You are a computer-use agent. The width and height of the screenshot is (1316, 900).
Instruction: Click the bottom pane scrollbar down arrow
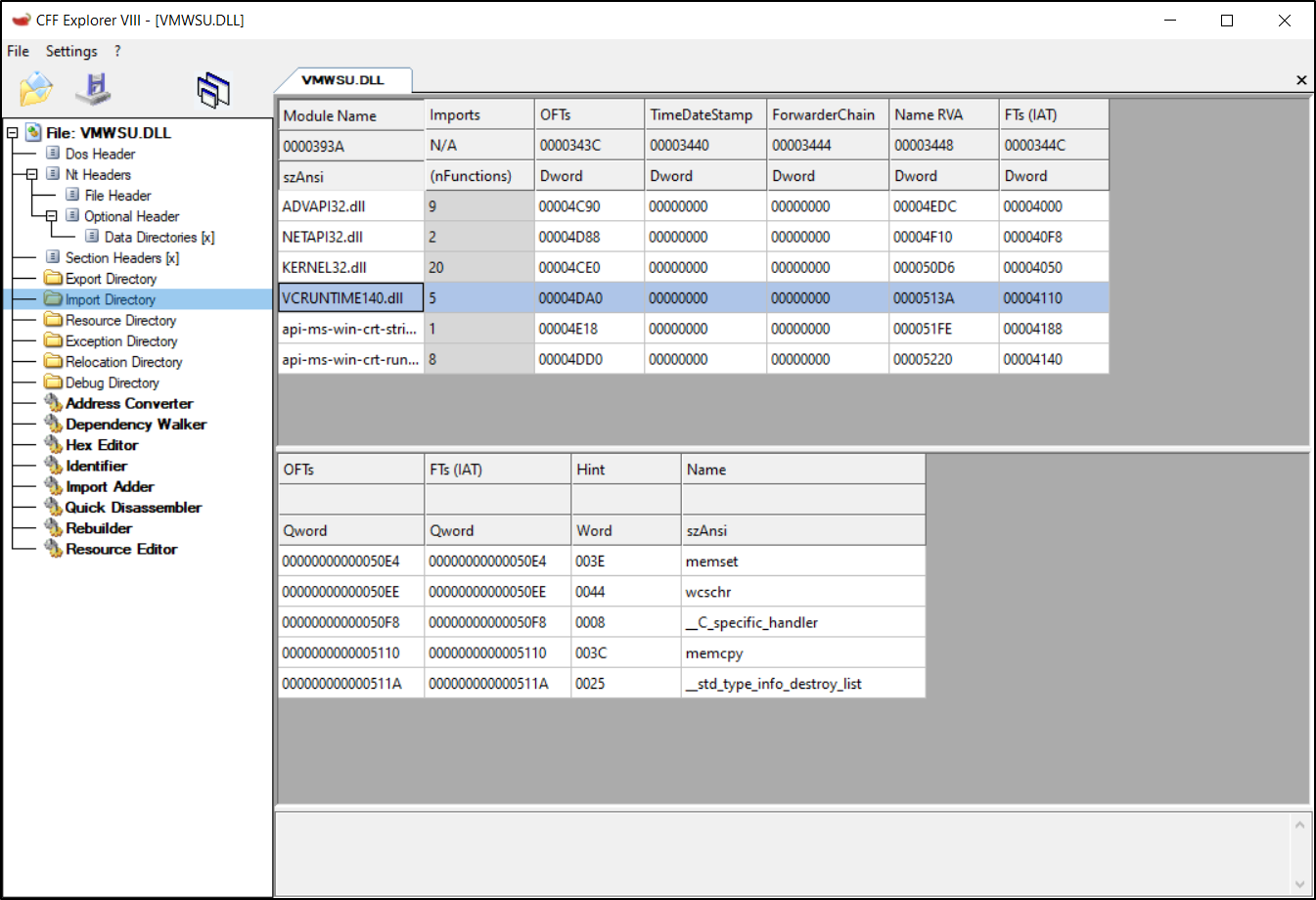pos(1299,884)
